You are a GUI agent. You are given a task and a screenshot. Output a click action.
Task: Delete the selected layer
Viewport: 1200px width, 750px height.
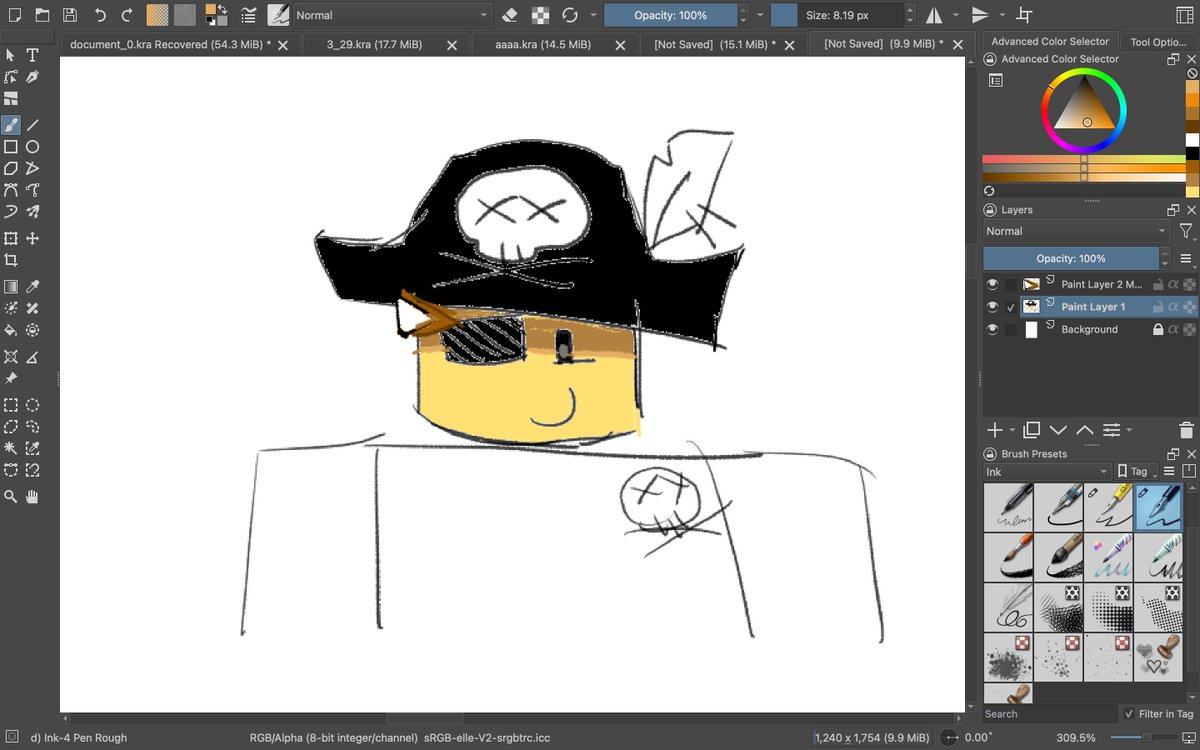[1186, 430]
